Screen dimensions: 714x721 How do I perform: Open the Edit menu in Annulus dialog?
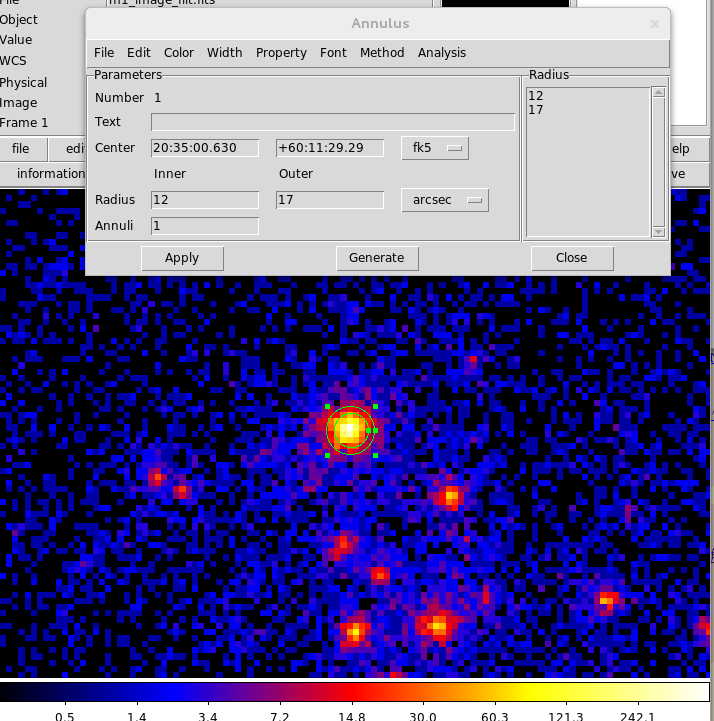click(138, 53)
